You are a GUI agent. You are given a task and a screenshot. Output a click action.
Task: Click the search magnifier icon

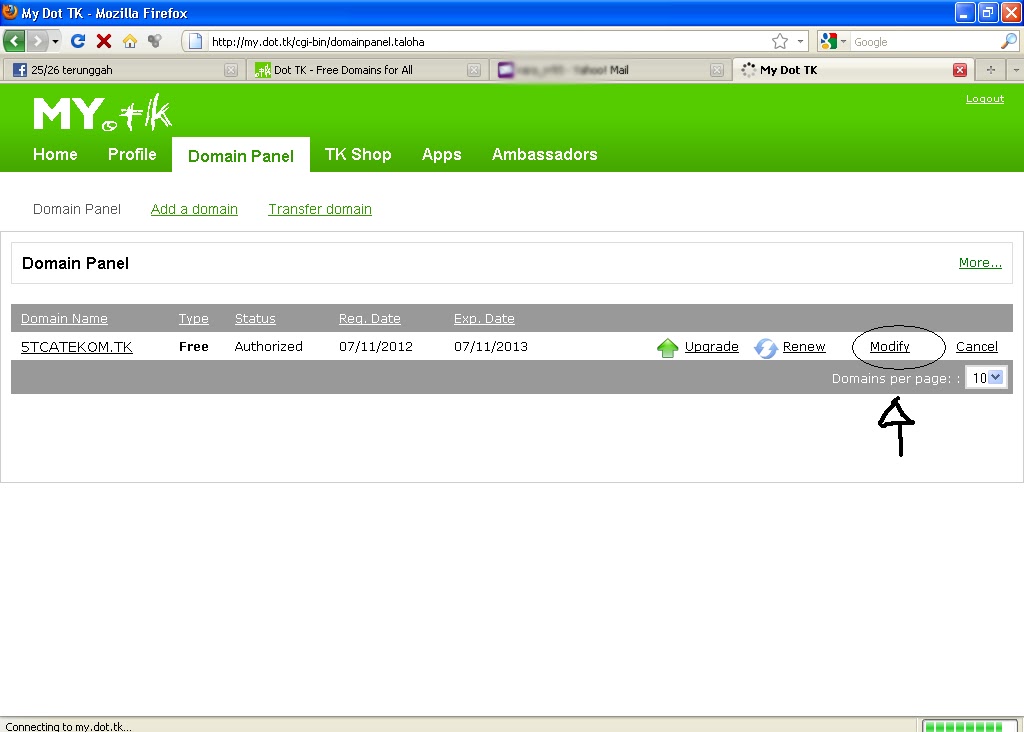1009,42
